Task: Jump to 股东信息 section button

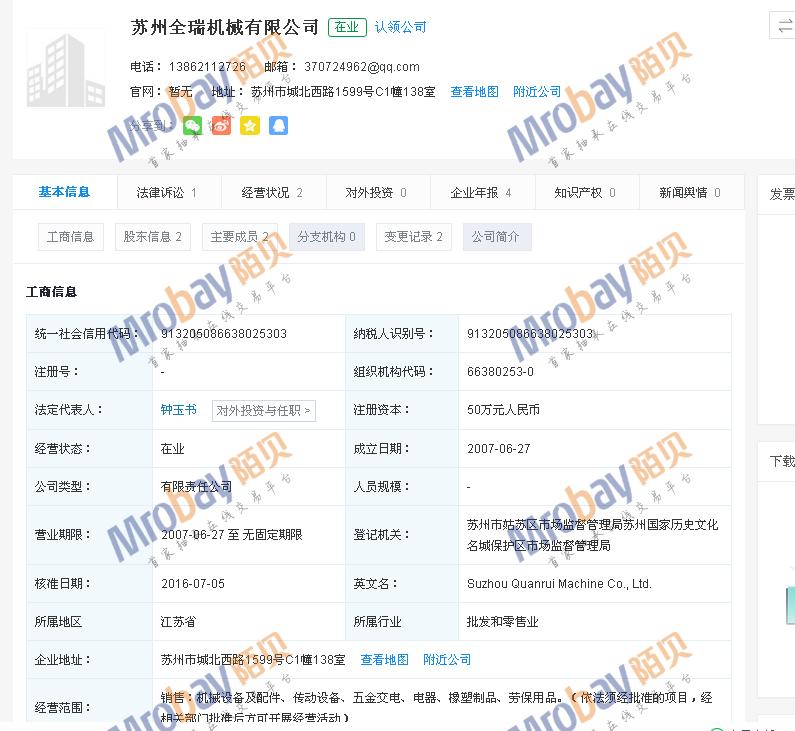Action: [152, 237]
